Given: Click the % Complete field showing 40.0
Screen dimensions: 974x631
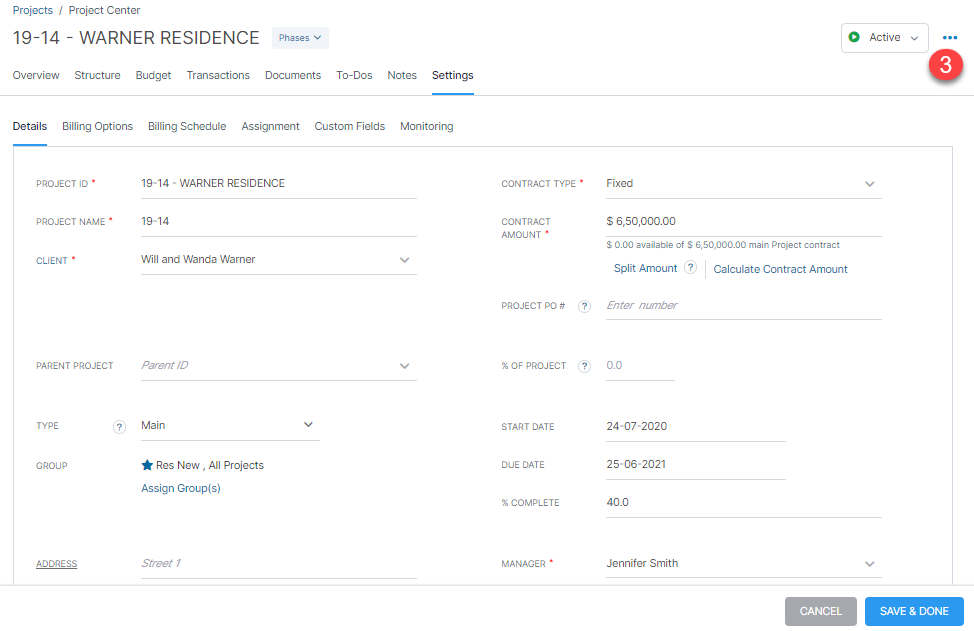Looking at the screenshot, I should tap(744, 503).
